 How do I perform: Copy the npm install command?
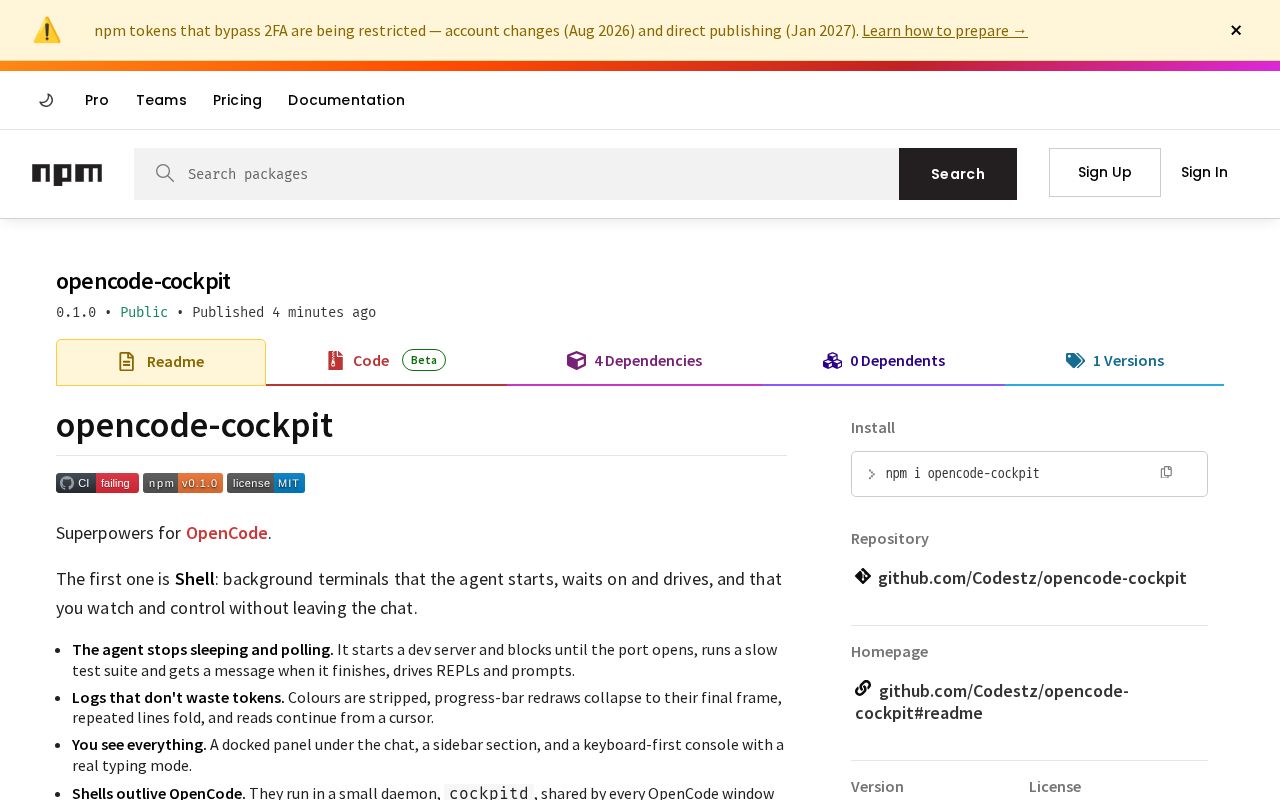tap(1166, 472)
